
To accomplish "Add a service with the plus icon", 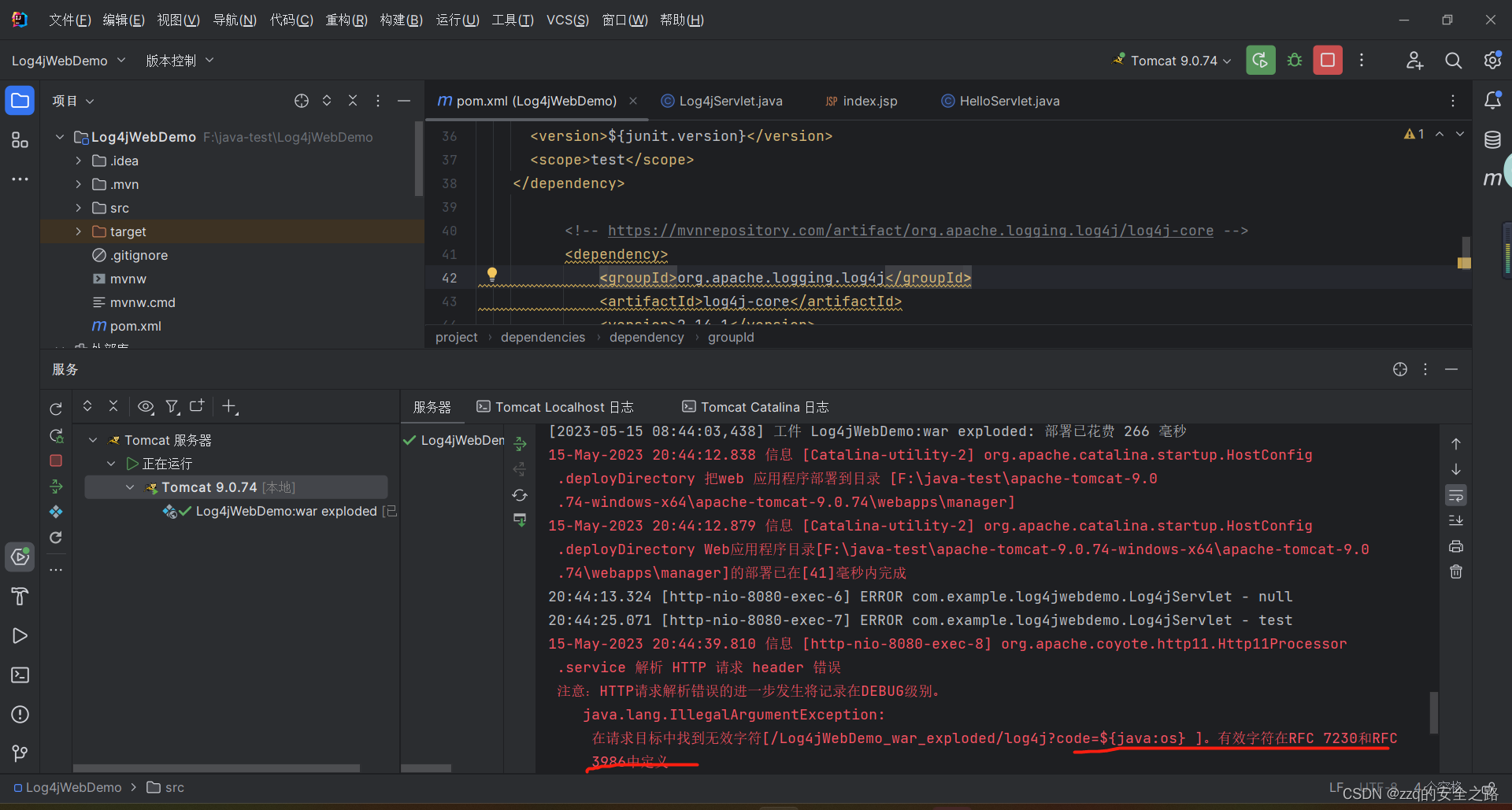I will [229, 406].
